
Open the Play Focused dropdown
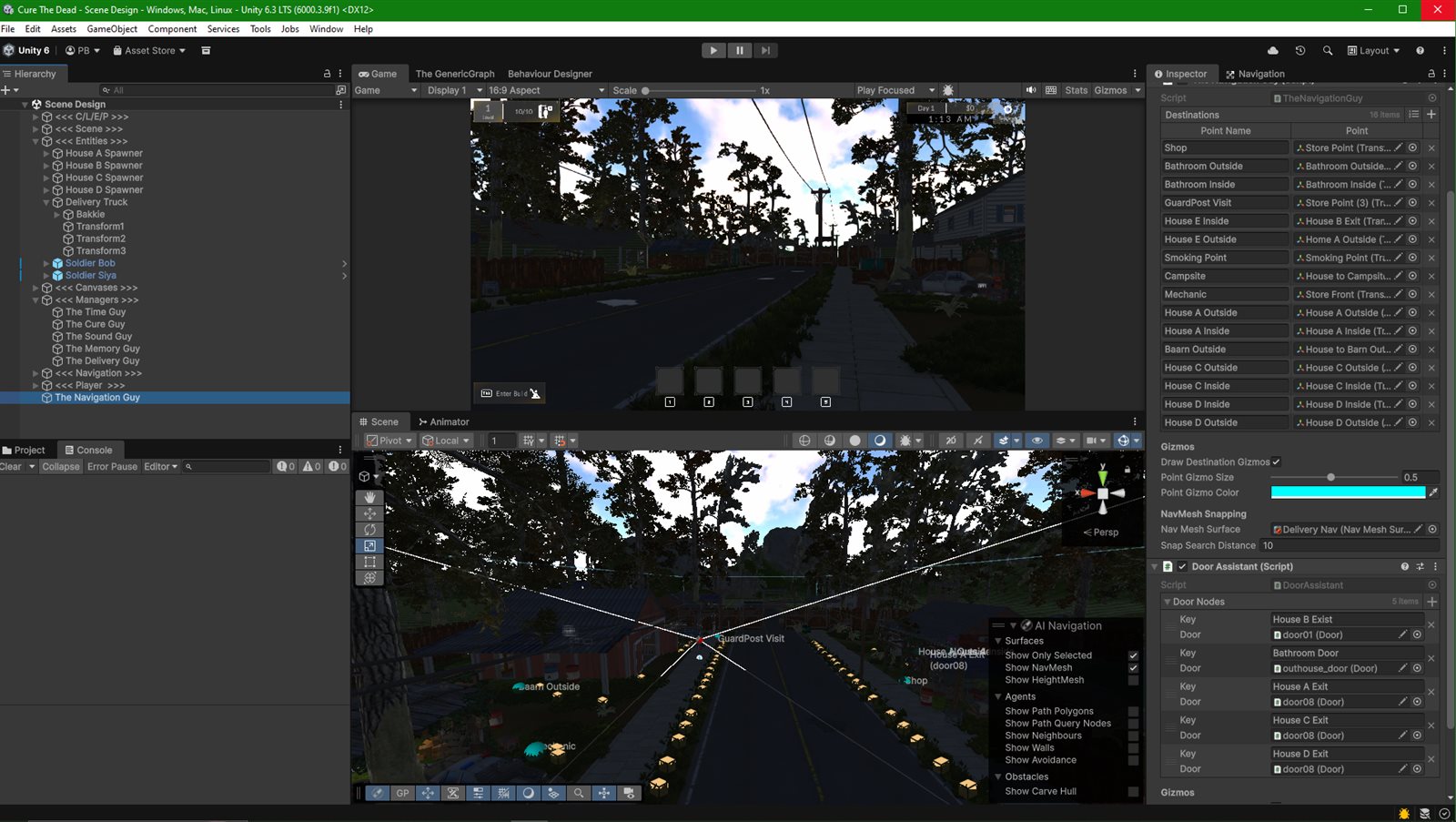pos(895,90)
